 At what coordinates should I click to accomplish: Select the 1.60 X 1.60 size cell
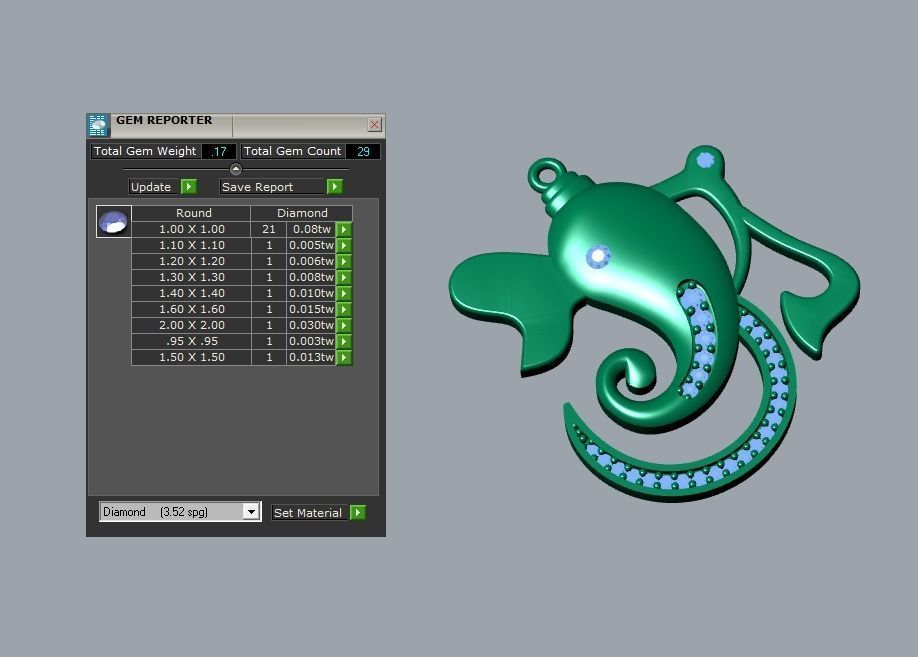pyautogui.click(x=191, y=309)
